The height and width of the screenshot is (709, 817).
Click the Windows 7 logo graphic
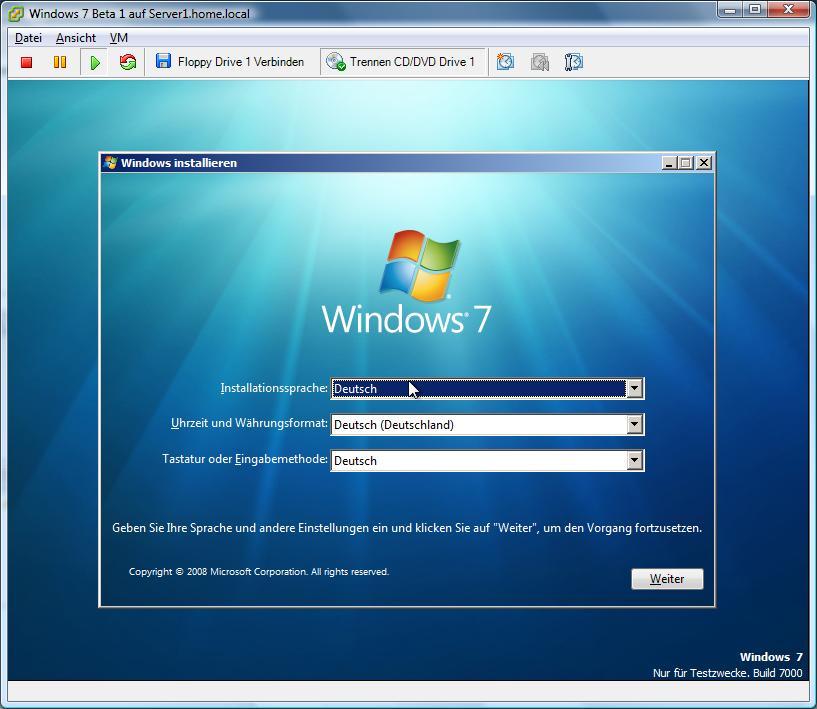click(406, 282)
